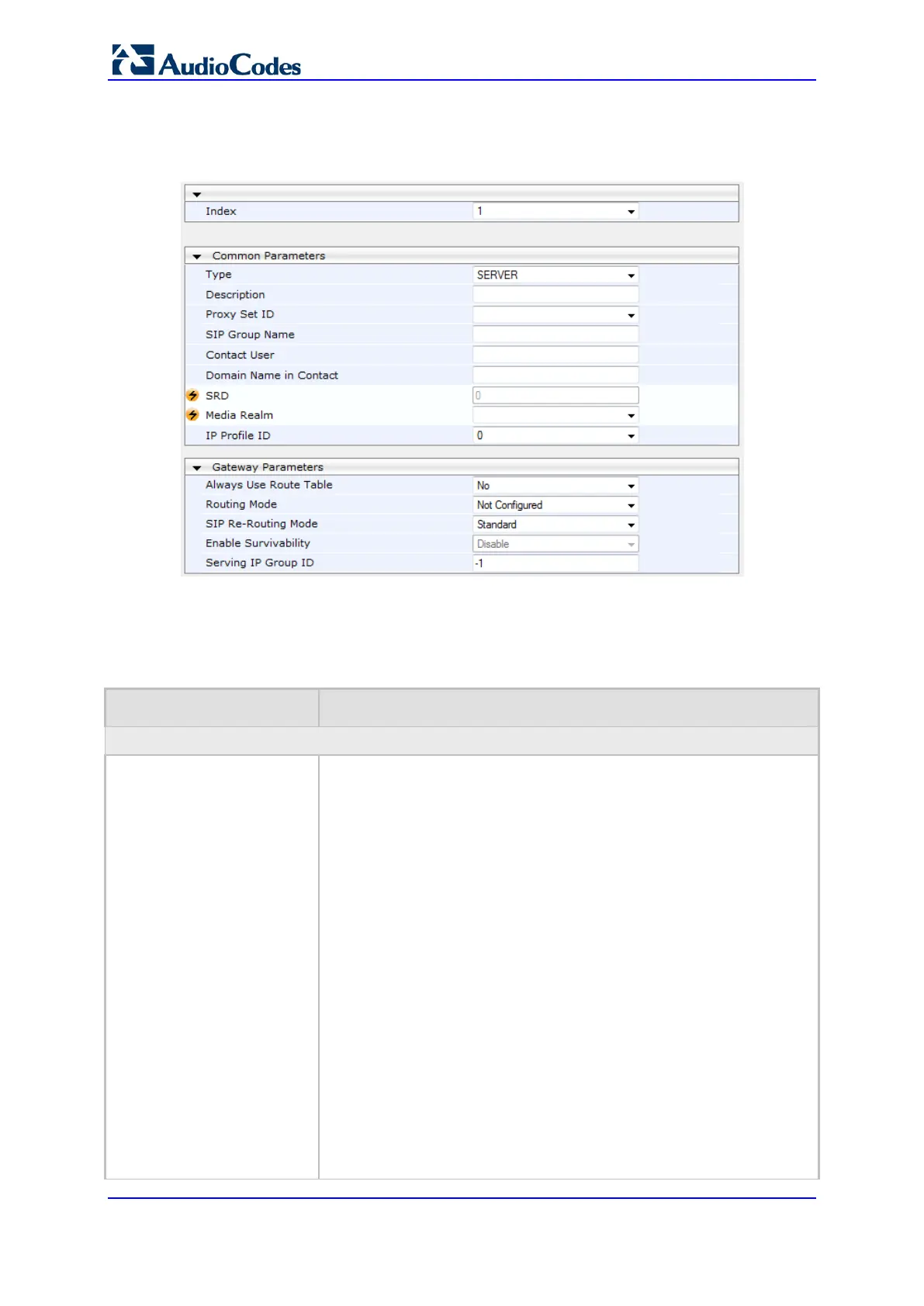Click the 'Enable Survivability' label

click(258, 543)
